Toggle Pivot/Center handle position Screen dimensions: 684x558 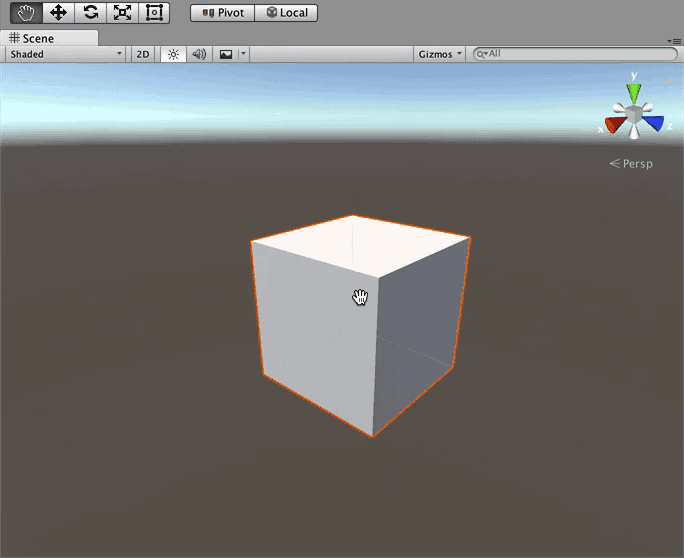[x=222, y=13]
